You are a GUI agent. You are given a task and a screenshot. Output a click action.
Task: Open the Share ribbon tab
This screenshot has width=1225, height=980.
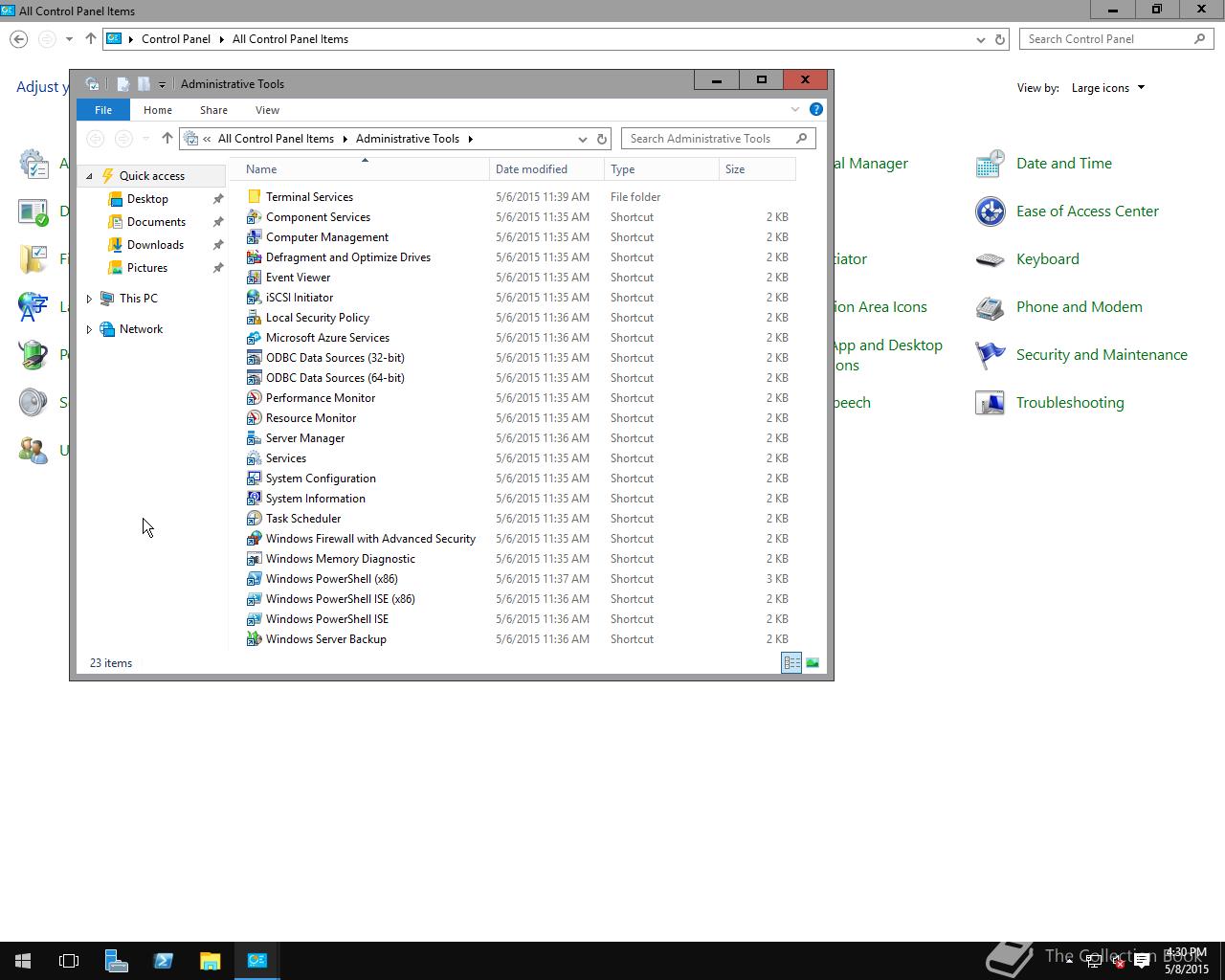pyautogui.click(x=213, y=110)
